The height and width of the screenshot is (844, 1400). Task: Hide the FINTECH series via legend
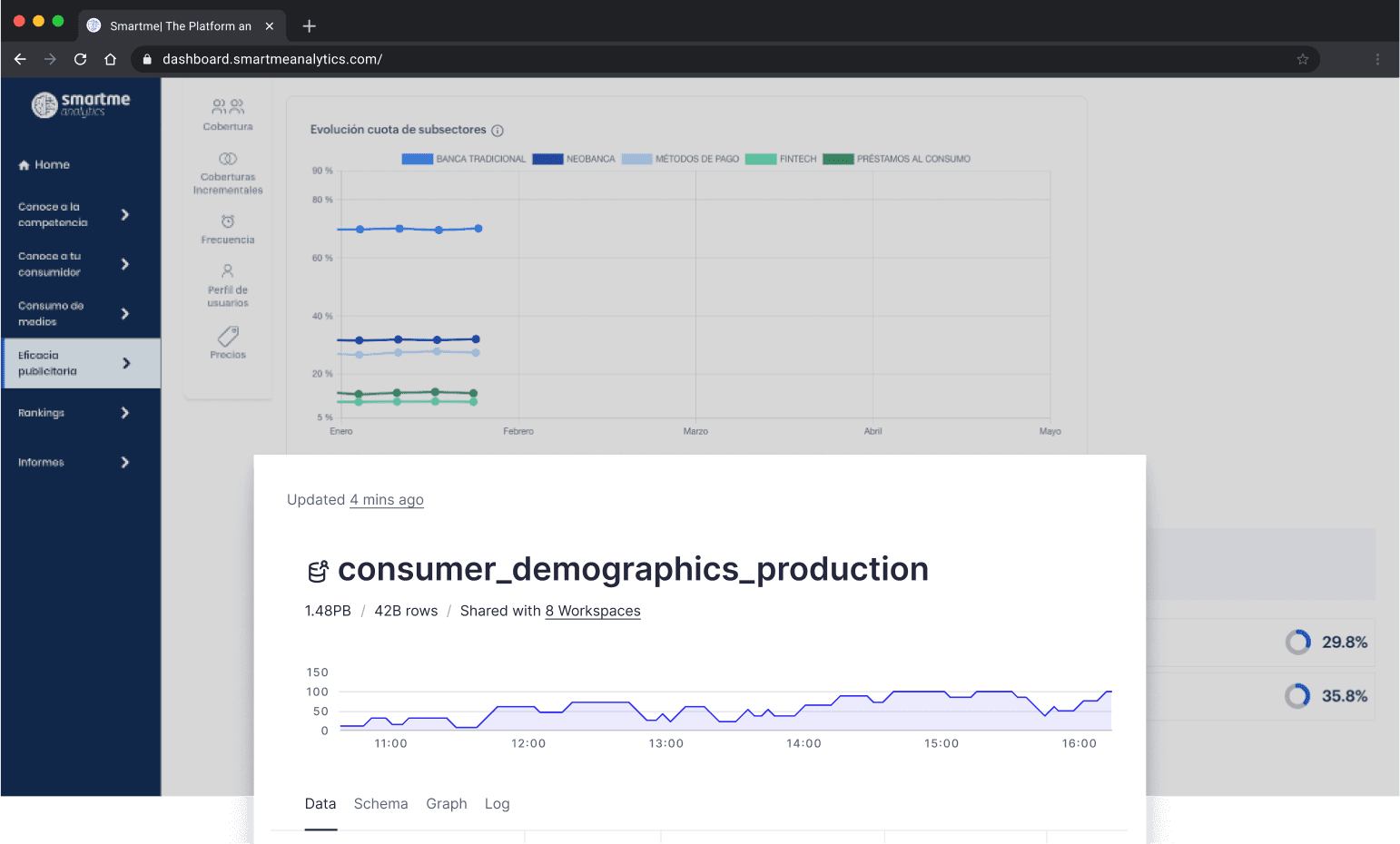[783, 158]
